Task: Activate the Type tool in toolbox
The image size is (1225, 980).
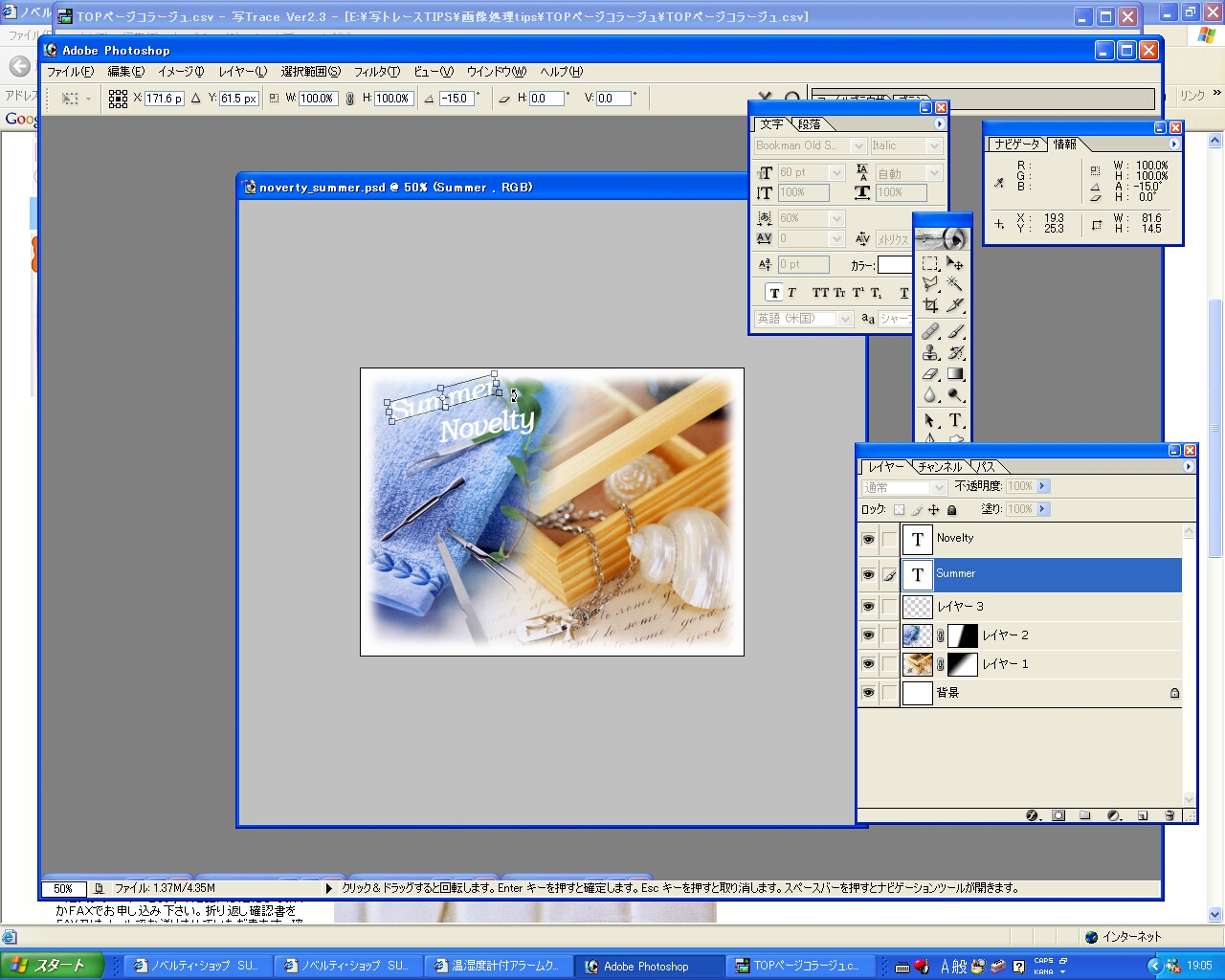Action: [x=955, y=420]
